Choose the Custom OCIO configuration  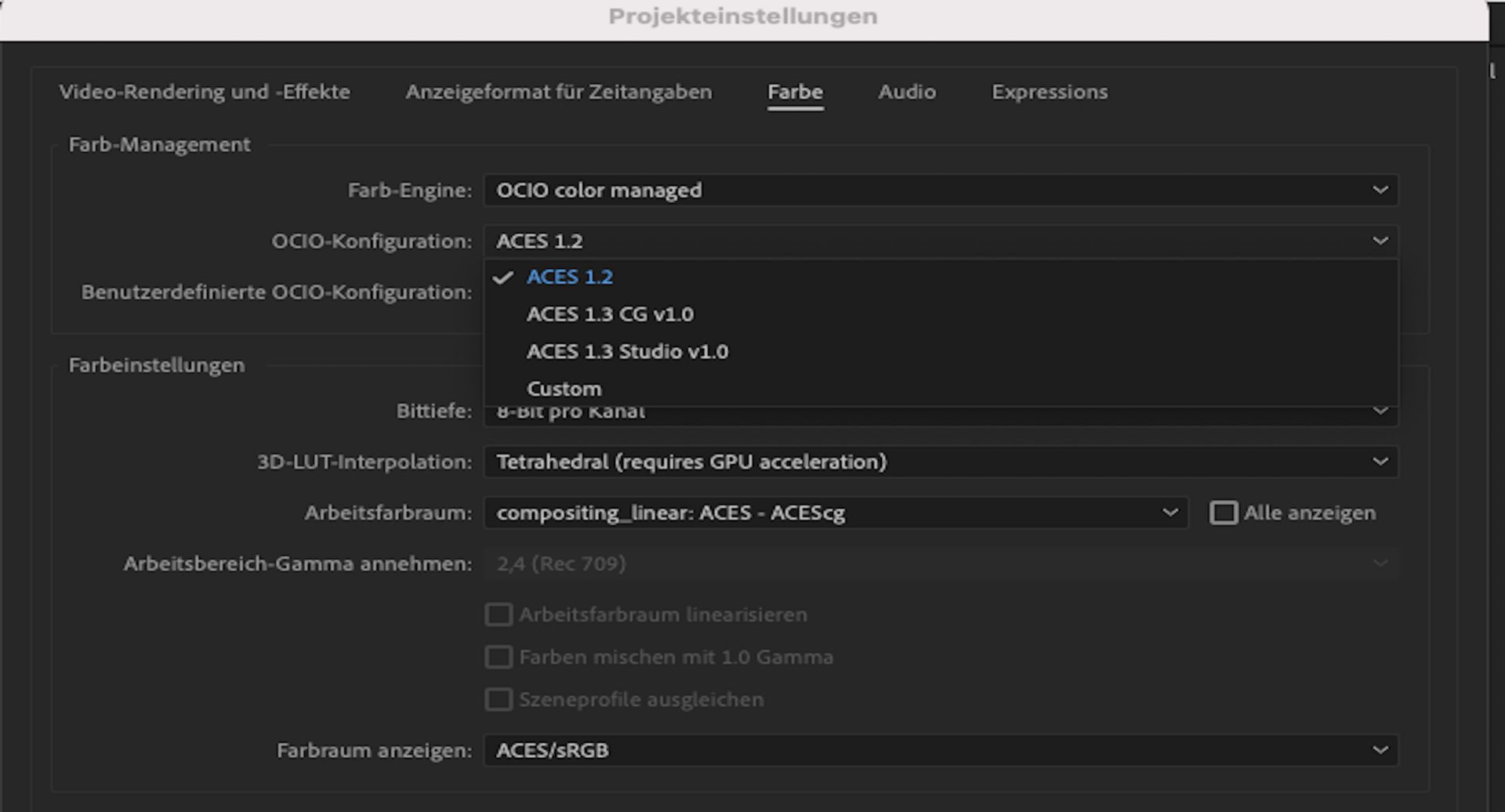[564, 389]
